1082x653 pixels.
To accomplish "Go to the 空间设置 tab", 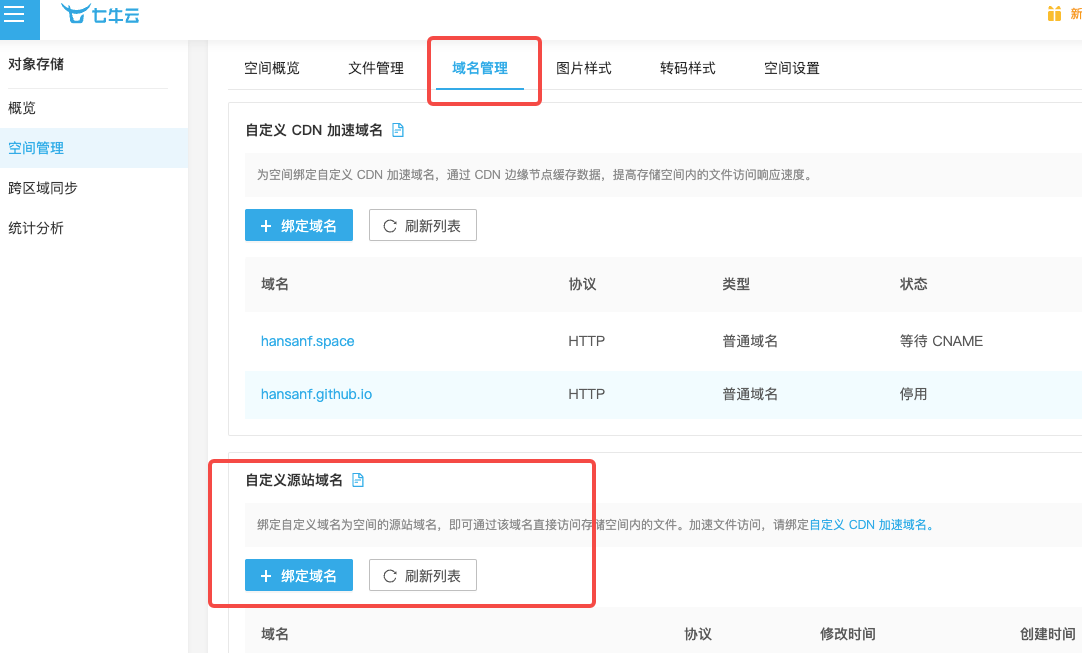I will point(791,68).
